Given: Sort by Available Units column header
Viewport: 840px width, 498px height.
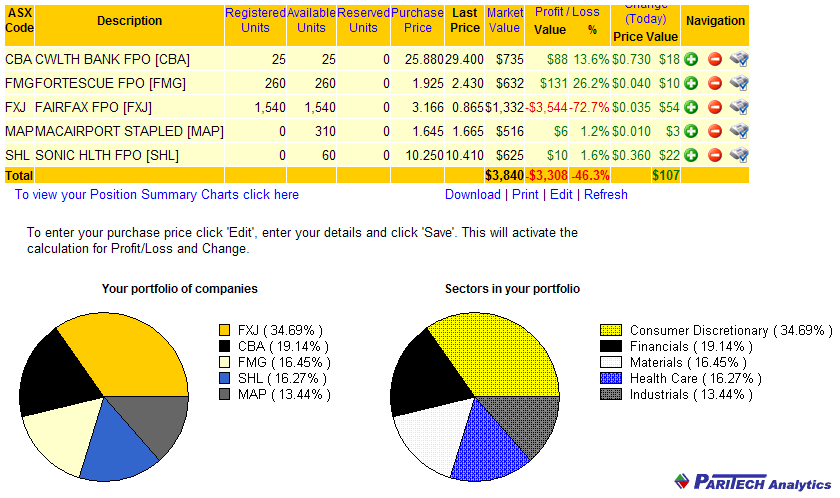Looking at the screenshot, I should [311, 20].
